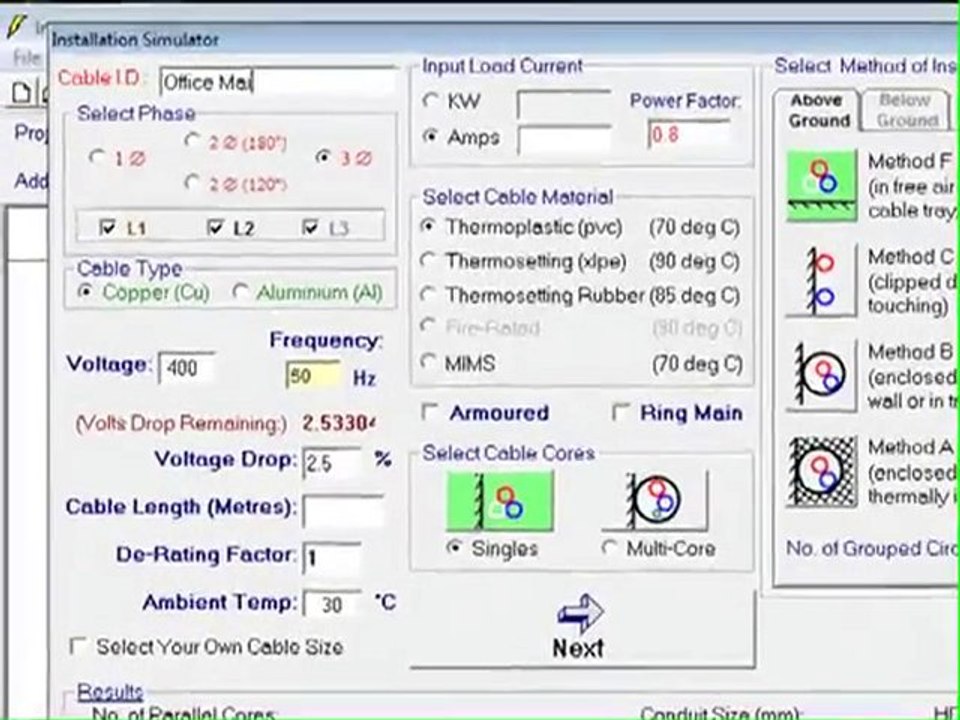Click the Power Factor input field
Image resolution: width=960 pixels, height=720 pixels.
click(x=689, y=133)
